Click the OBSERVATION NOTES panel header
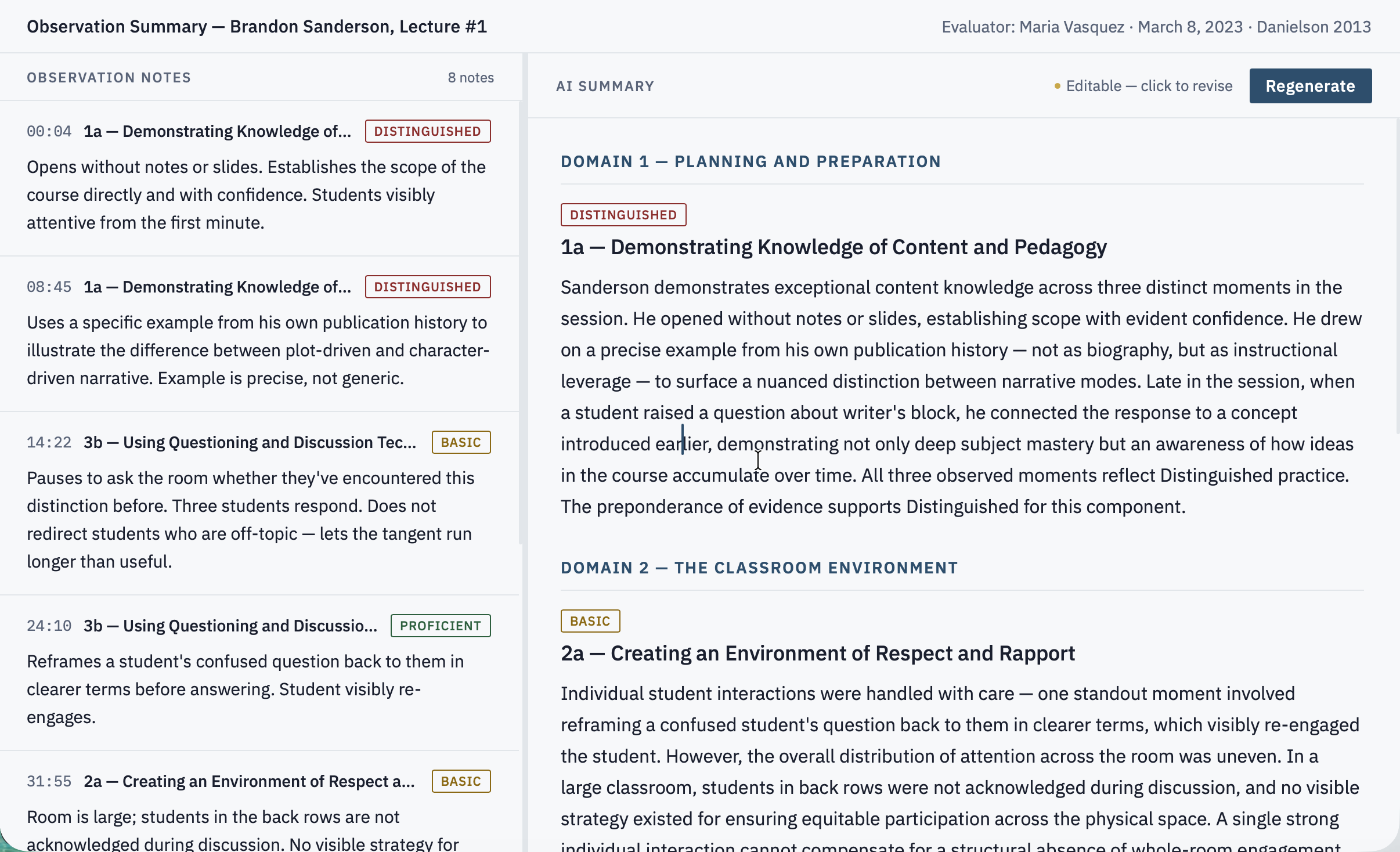The height and width of the screenshot is (852, 1400). click(109, 78)
